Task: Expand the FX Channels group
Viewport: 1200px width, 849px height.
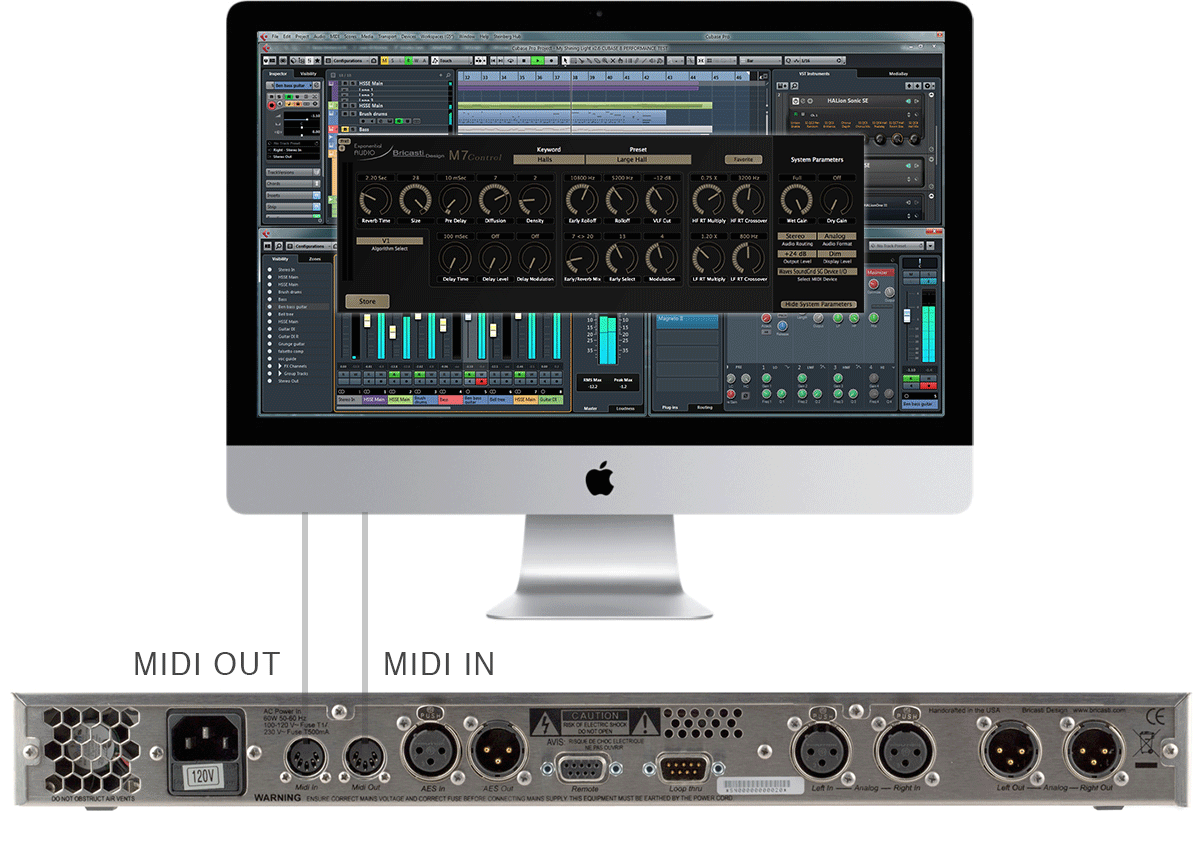Action: 280,366
